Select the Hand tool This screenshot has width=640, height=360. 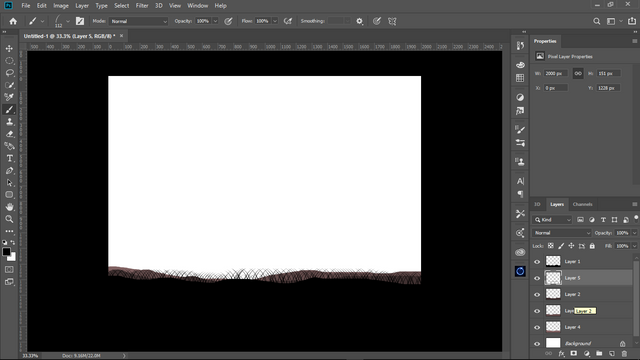click(x=9, y=207)
